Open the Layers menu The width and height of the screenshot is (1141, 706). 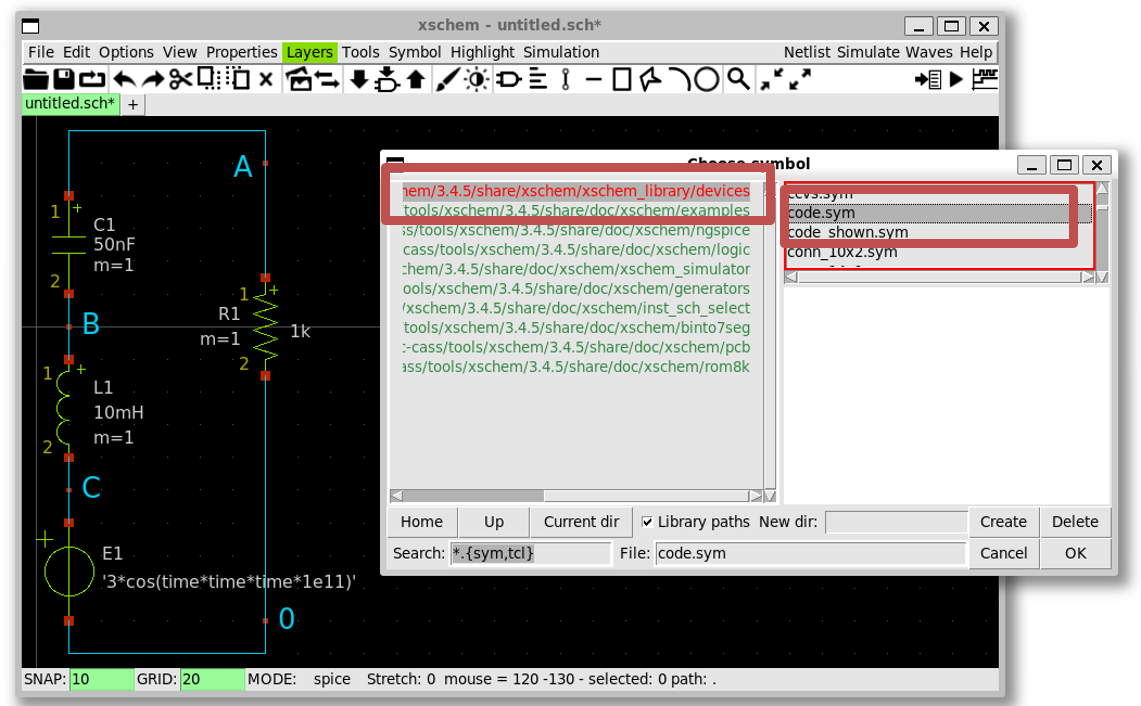pos(309,52)
